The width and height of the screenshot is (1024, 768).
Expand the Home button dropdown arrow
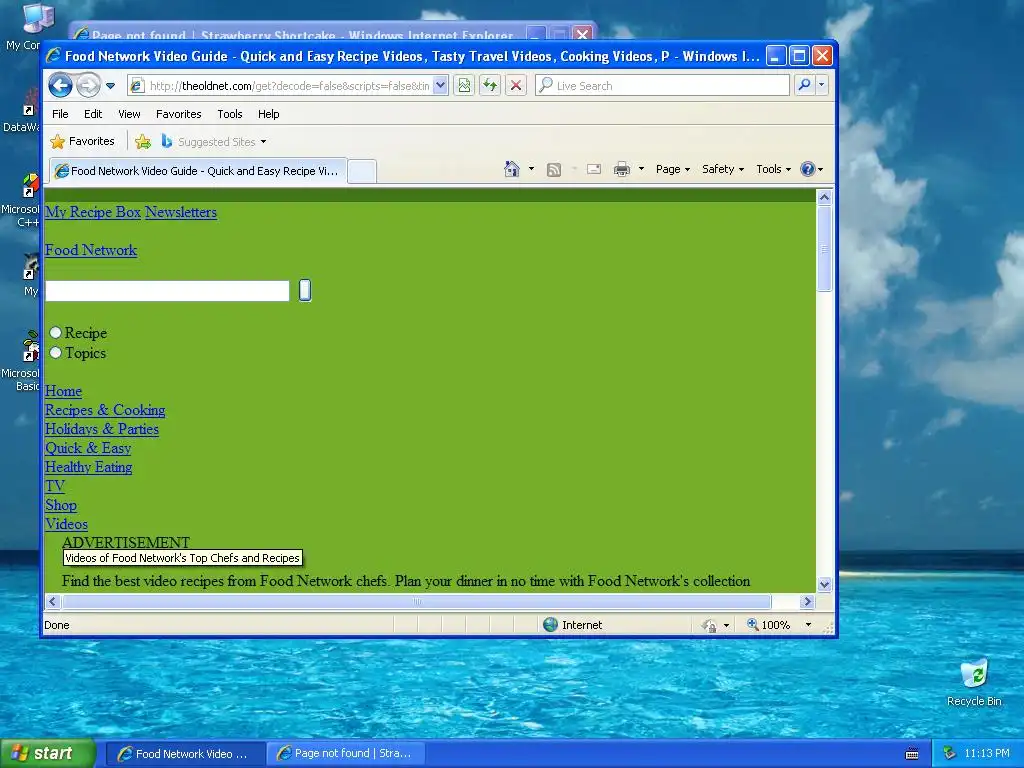pos(531,169)
